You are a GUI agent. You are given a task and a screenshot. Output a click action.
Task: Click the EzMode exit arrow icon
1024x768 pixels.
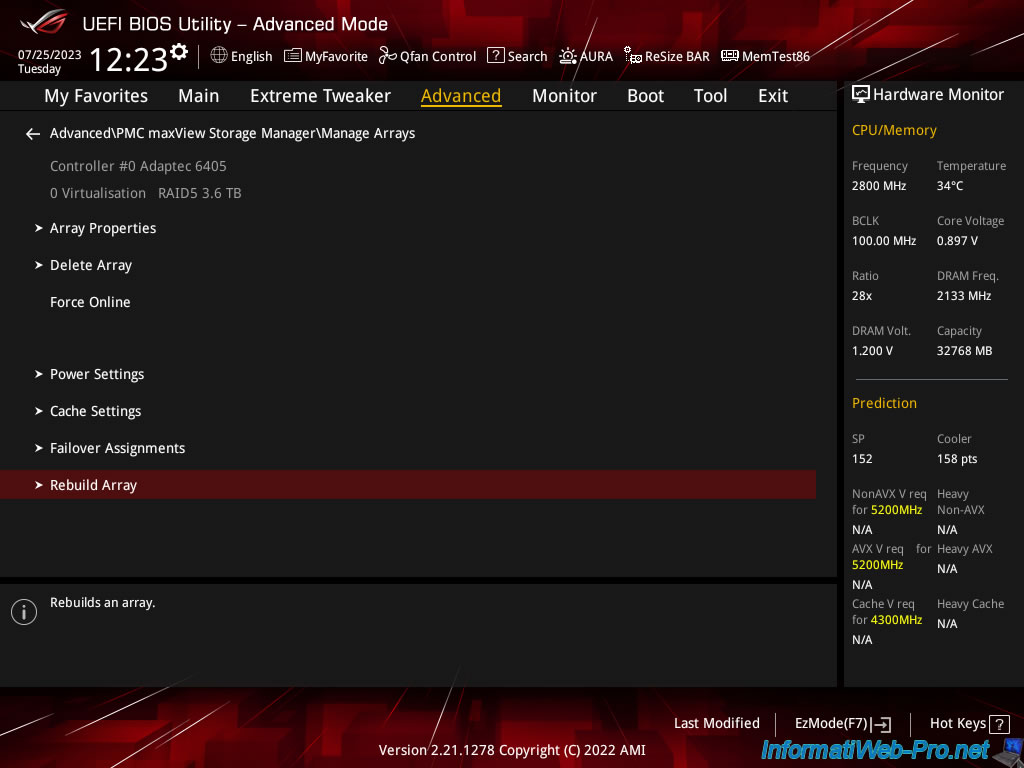coord(881,724)
